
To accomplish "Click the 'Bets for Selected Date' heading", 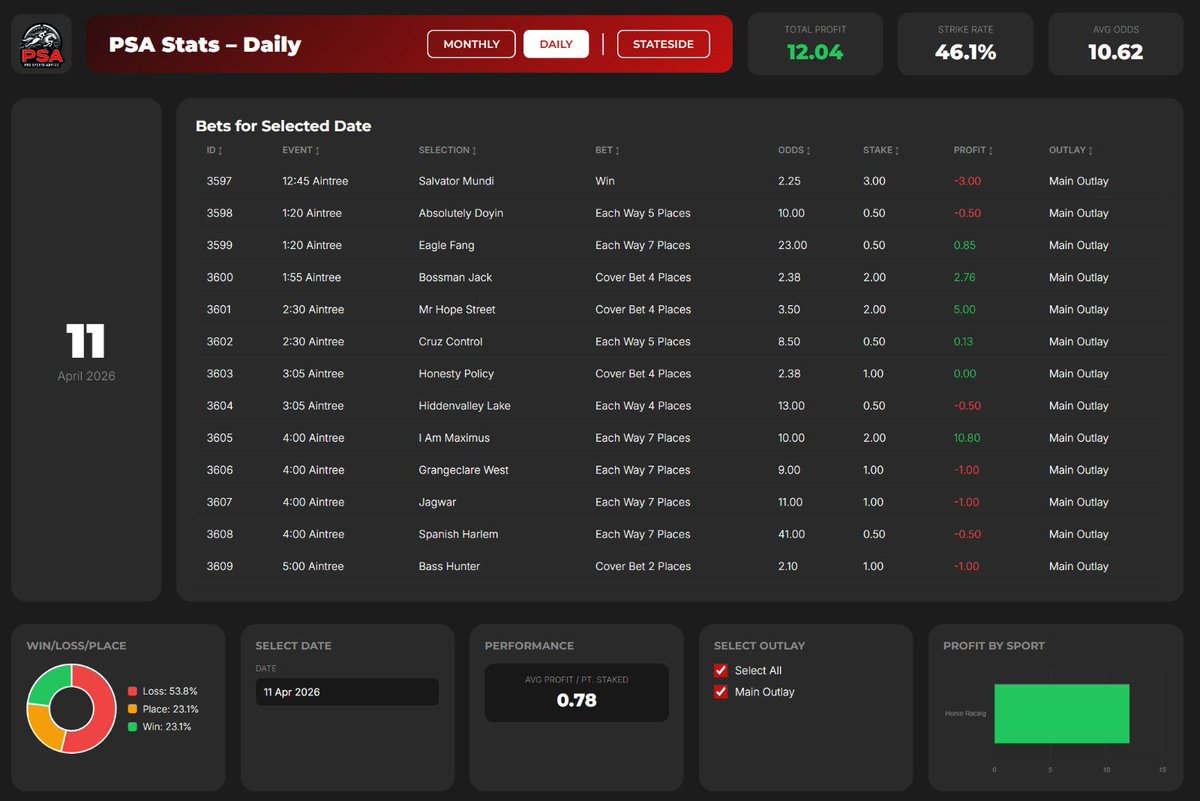I will coord(283,126).
